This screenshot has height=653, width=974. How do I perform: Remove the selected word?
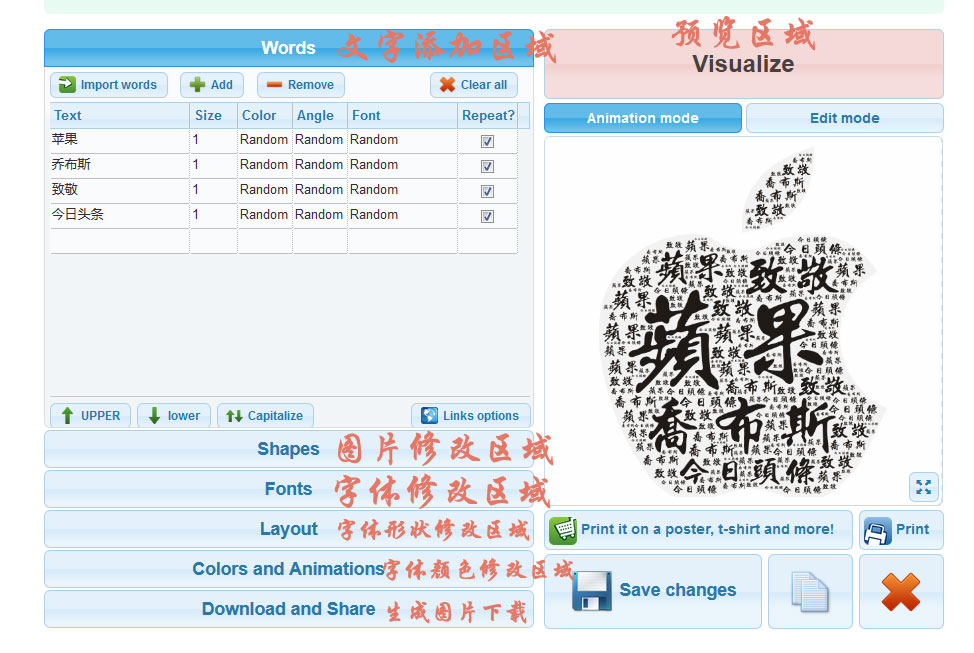[301, 84]
